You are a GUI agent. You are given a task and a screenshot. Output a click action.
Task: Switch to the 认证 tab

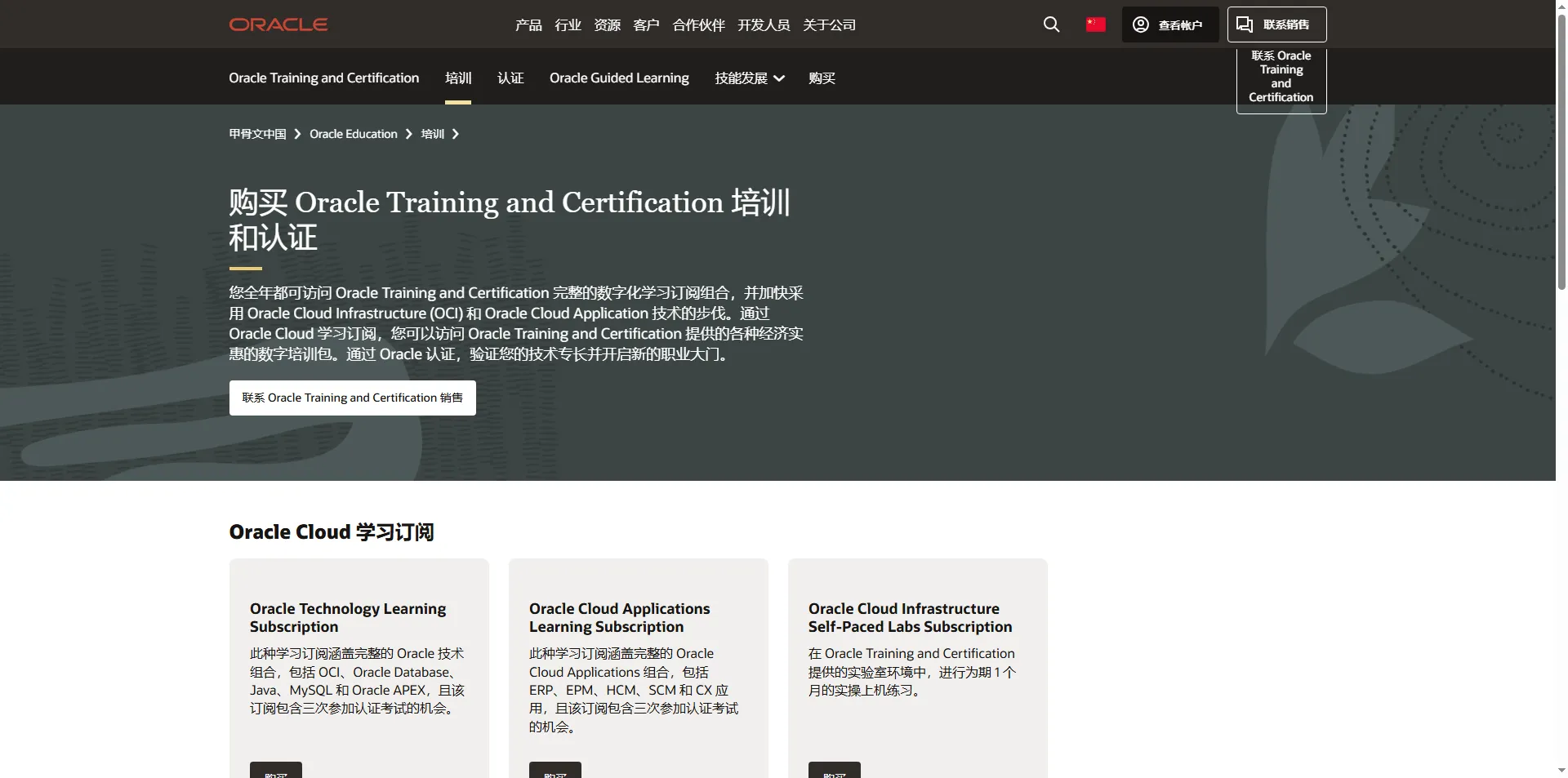[x=510, y=78]
